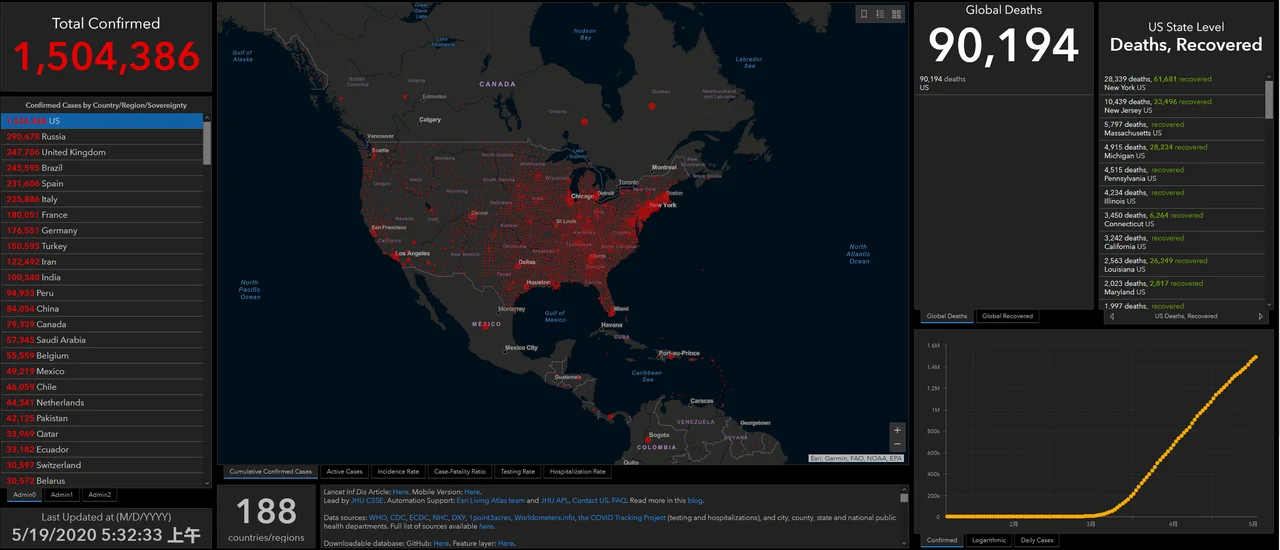This screenshot has height=550, width=1280.
Task: Open the Active Cases map layer
Action: pyautogui.click(x=345, y=471)
